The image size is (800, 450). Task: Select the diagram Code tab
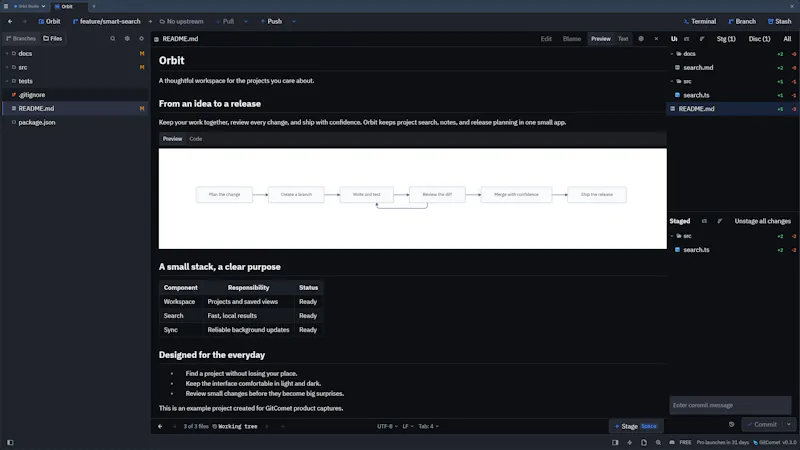coord(195,139)
